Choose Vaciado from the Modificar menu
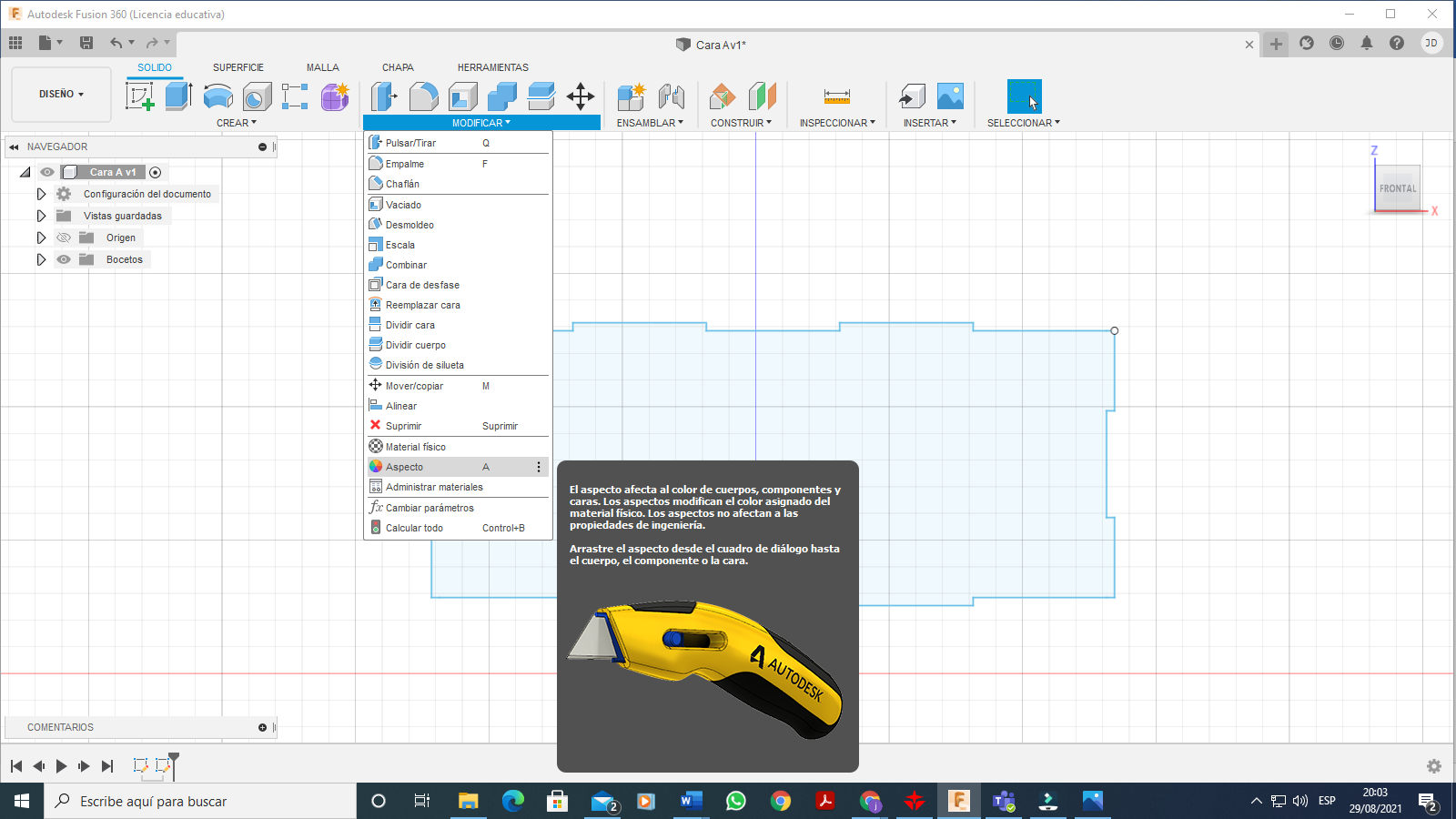The image size is (1456, 819). point(458,205)
